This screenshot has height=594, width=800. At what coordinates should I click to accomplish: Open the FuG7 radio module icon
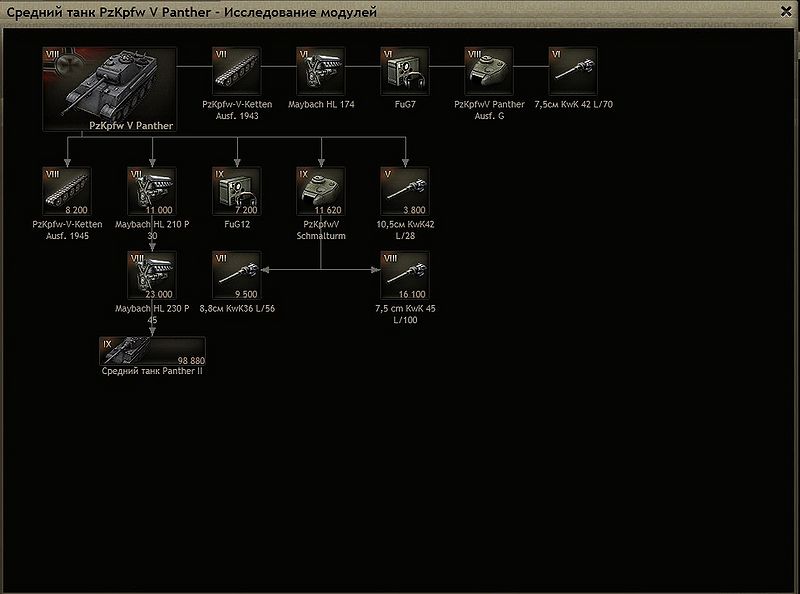405,71
